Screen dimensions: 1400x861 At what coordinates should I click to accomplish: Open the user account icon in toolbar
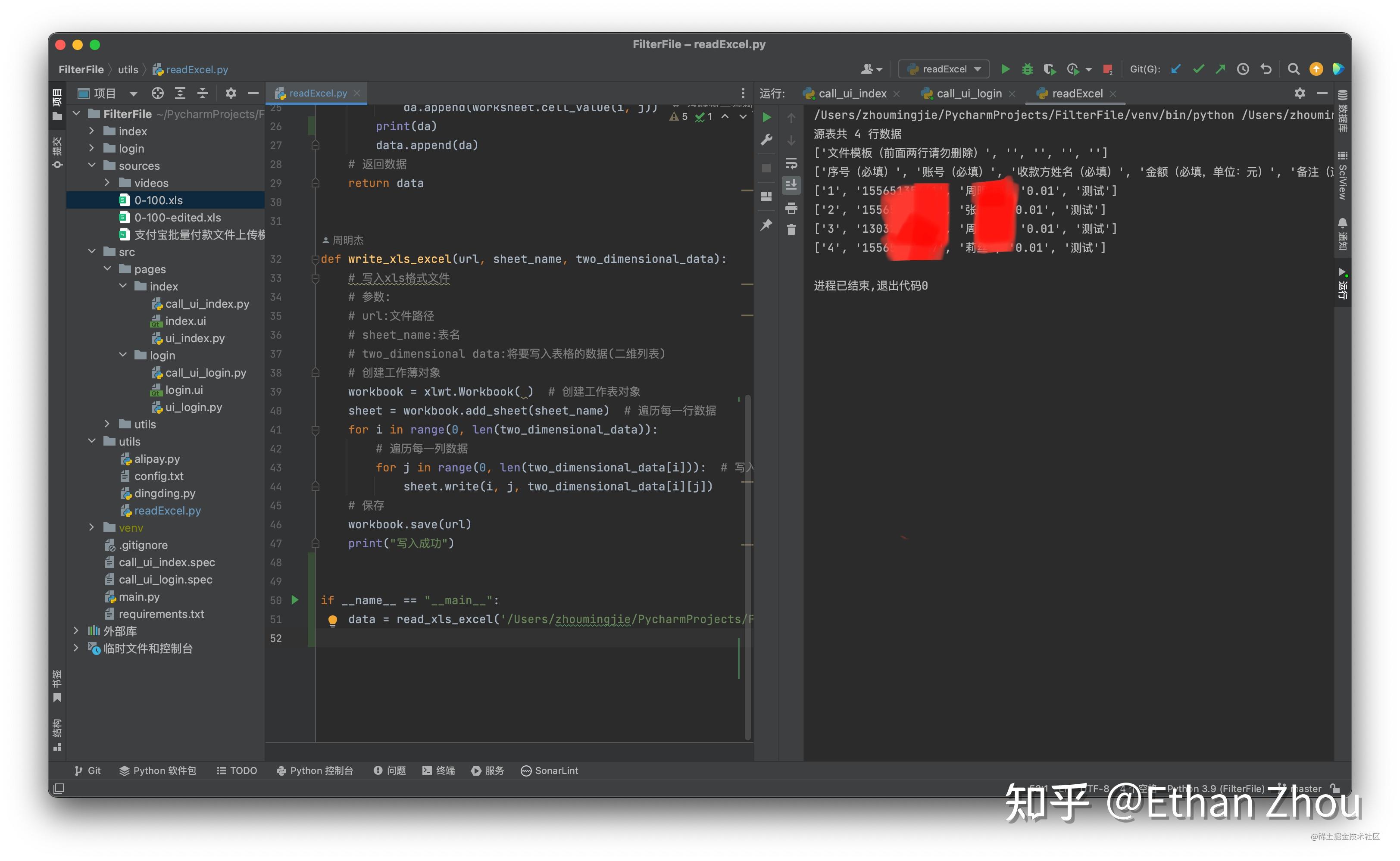pos(871,69)
